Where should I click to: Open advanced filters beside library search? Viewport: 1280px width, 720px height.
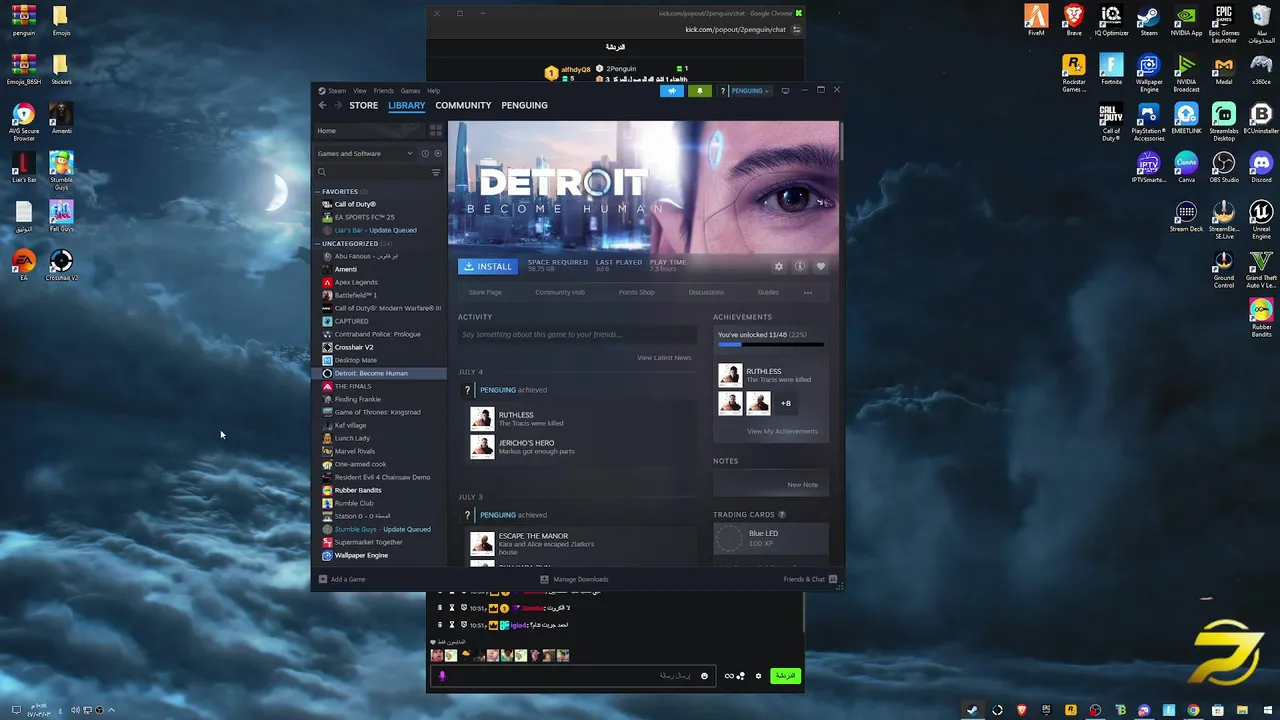click(x=436, y=172)
